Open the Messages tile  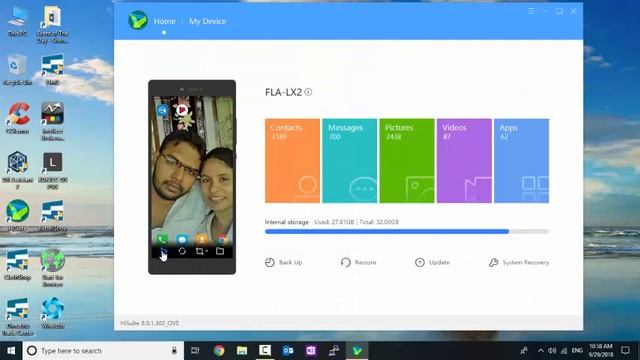pos(349,161)
